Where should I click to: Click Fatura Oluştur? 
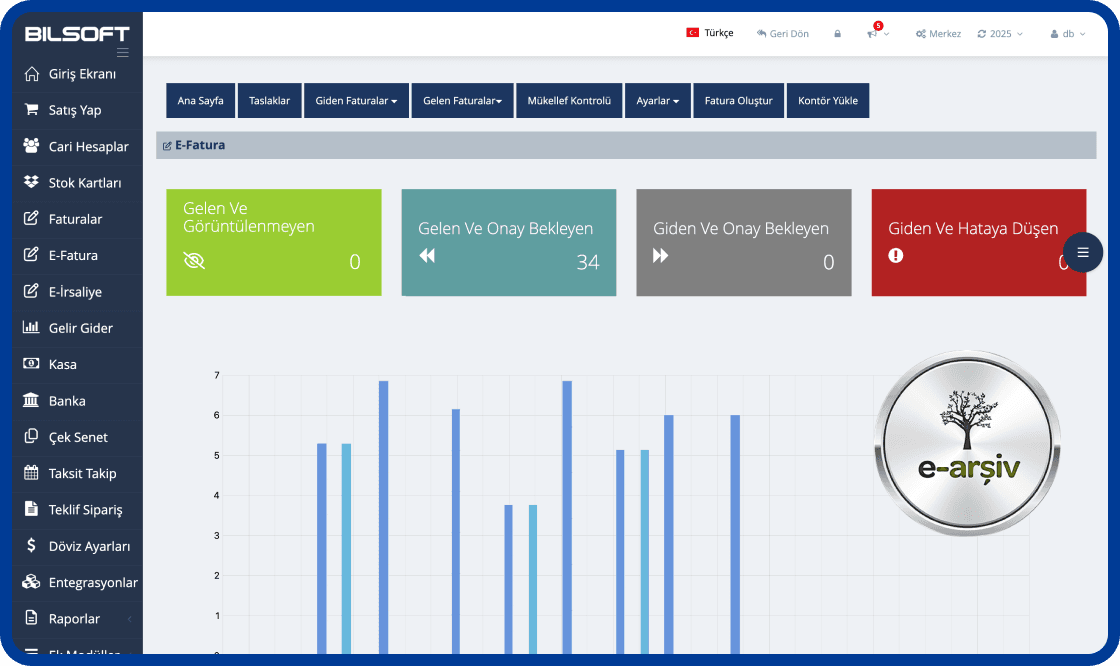pos(739,101)
